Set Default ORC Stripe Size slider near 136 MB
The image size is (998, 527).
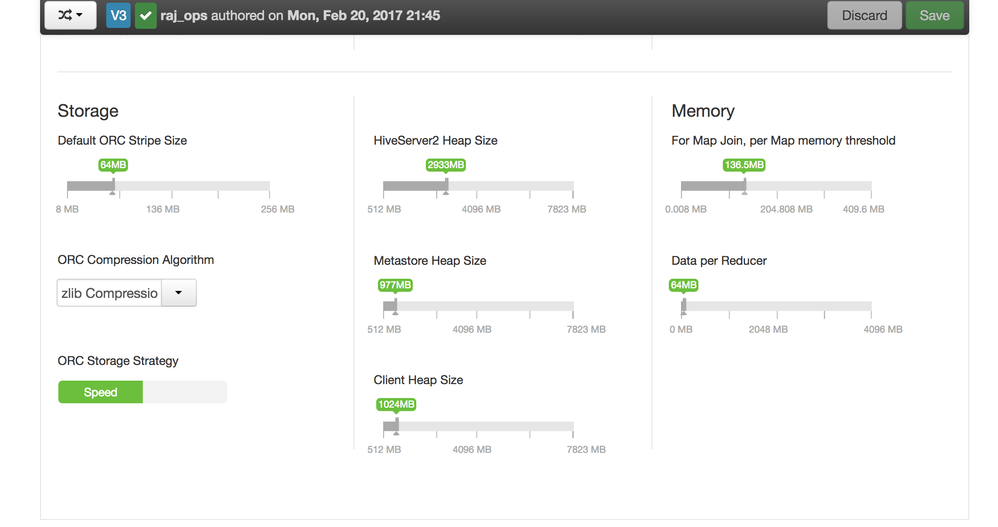(163, 187)
